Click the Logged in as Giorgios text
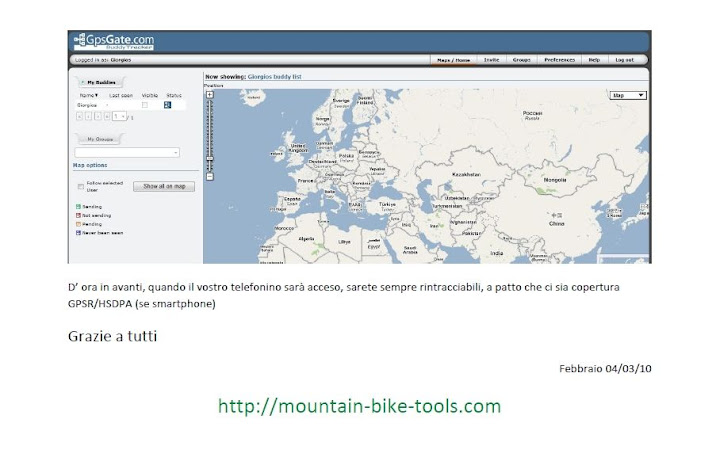This screenshot has width=720, height=461. pyautogui.click(x=103, y=60)
